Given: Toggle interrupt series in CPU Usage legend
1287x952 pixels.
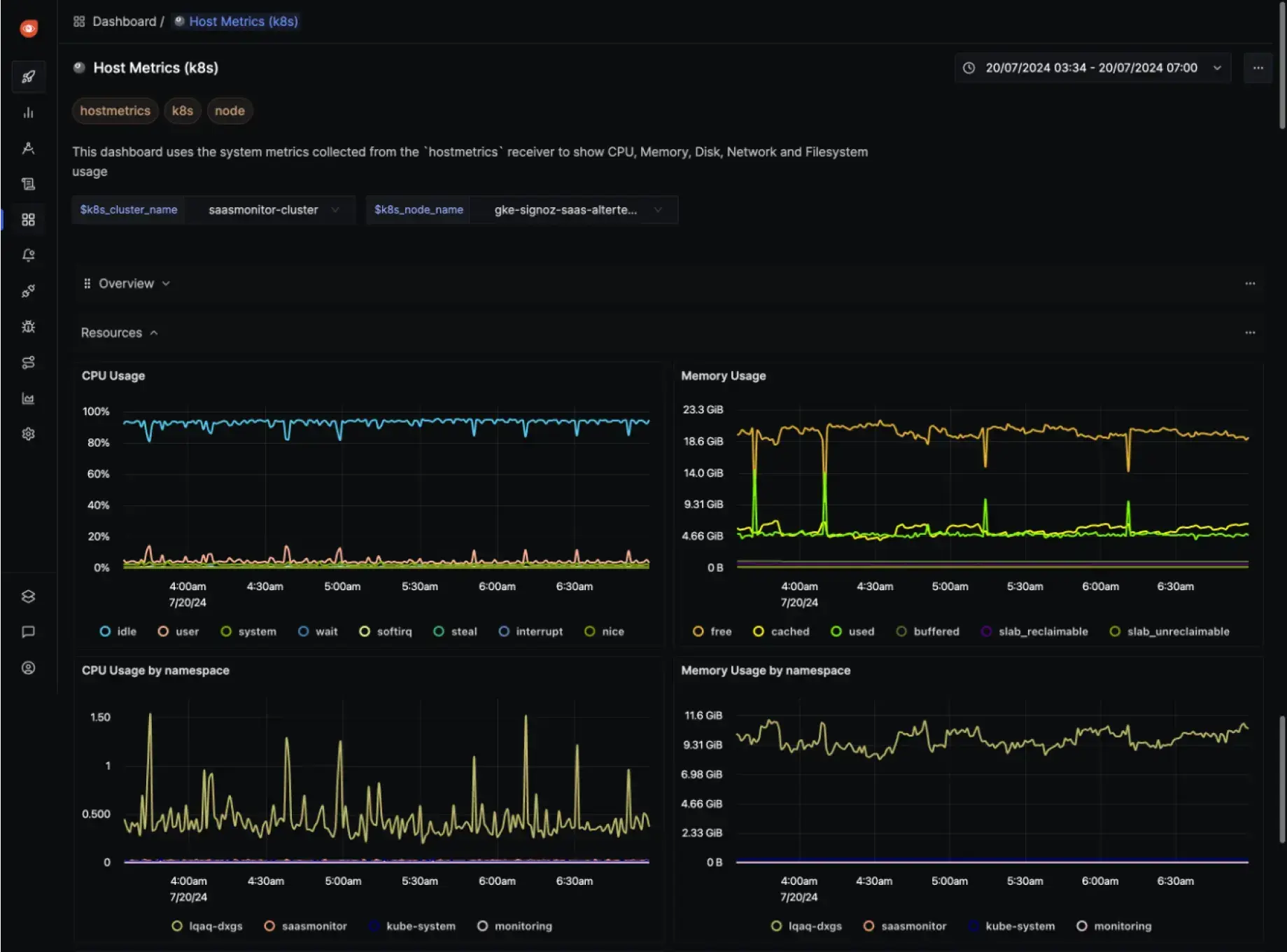Looking at the screenshot, I should [x=530, y=631].
